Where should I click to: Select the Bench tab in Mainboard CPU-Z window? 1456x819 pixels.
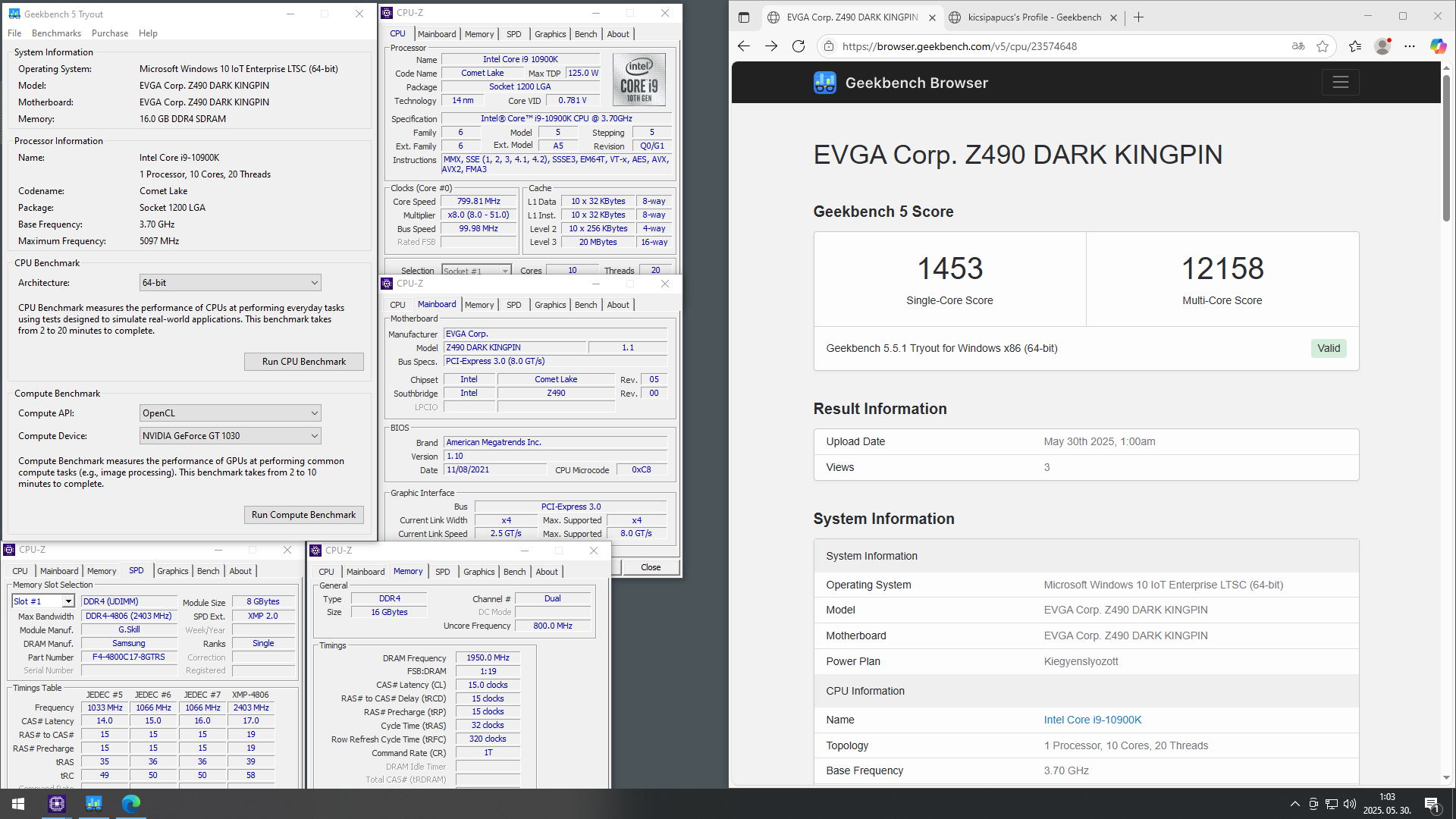click(585, 305)
